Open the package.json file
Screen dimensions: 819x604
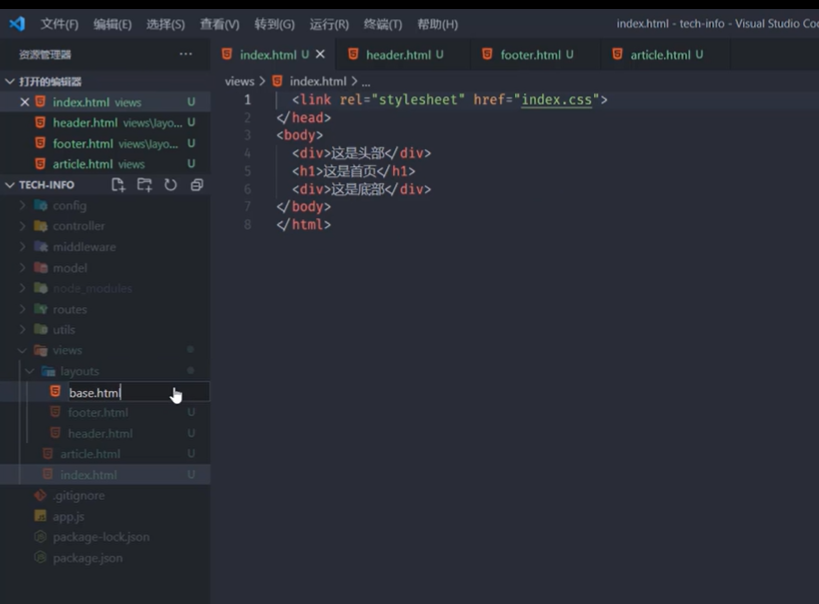(x=105, y=557)
